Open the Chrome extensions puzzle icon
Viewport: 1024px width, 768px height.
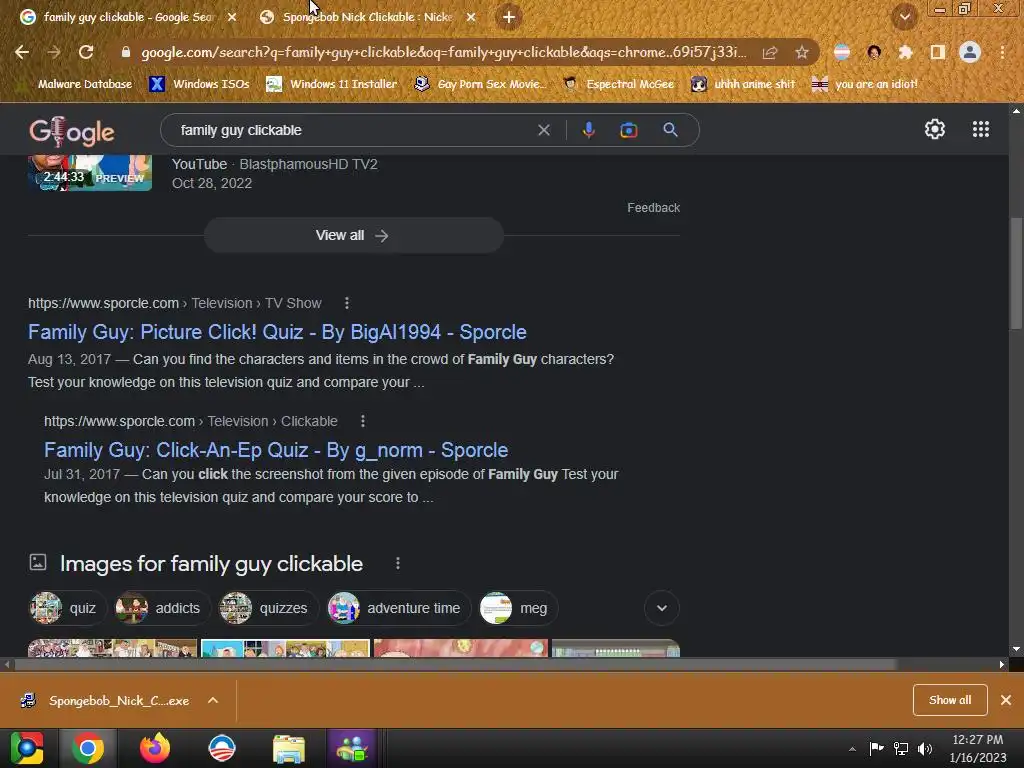(905, 52)
